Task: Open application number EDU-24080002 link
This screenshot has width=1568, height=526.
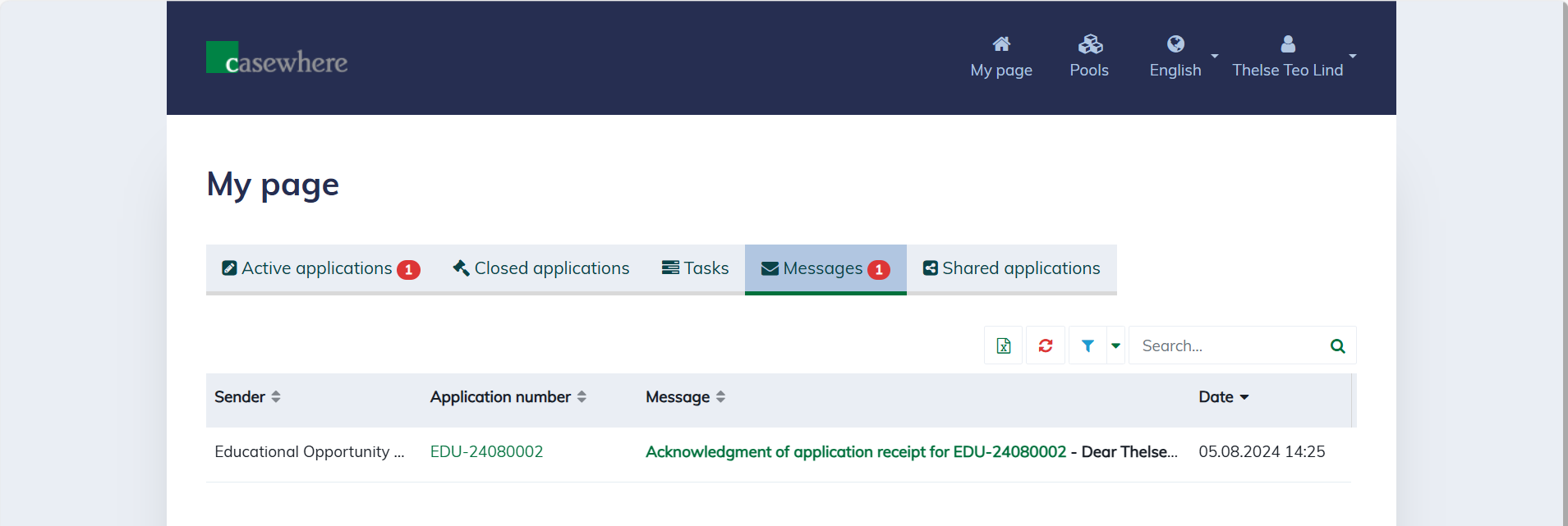Action: point(486,452)
